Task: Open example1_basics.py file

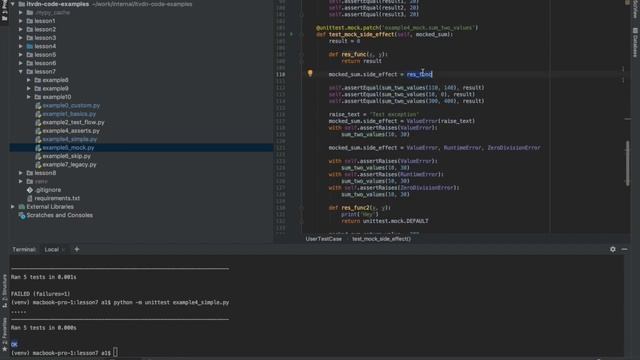Action: [69, 114]
